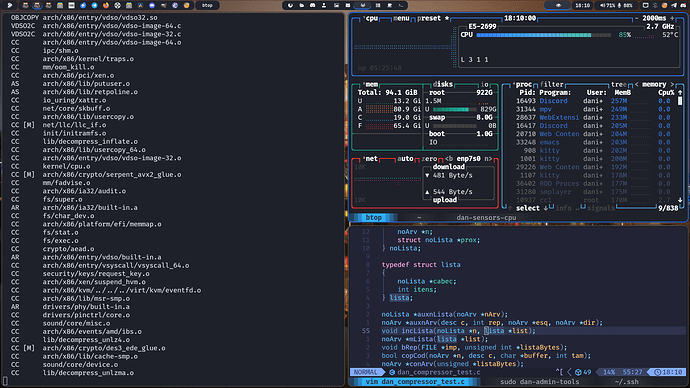This screenshot has height=388, width=690.
Task: Switch to next network interface after enp7s0
Action: click(x=488, y=158)
